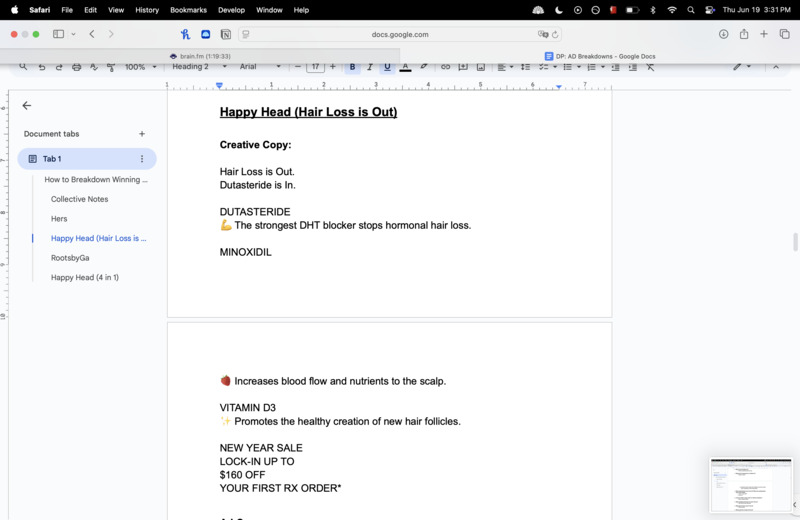Image resolution: width=800 pixels, height=520 pixels.
Task: Jump to the 'RootsbyGa' outline heading
Action: (70, 258)
